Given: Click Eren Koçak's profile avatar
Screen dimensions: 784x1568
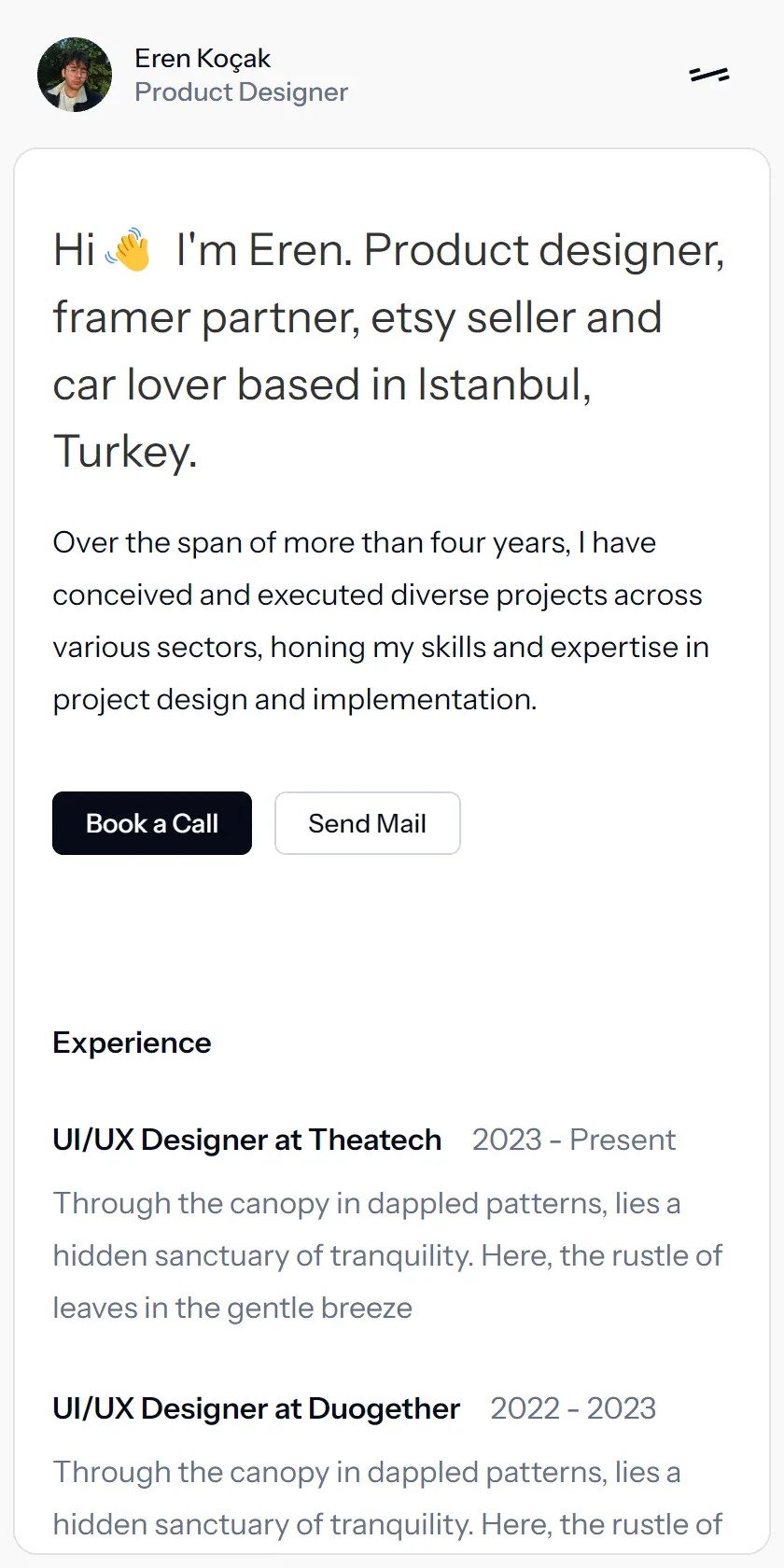Looking at the screenshot, I should tap(75, 75).
